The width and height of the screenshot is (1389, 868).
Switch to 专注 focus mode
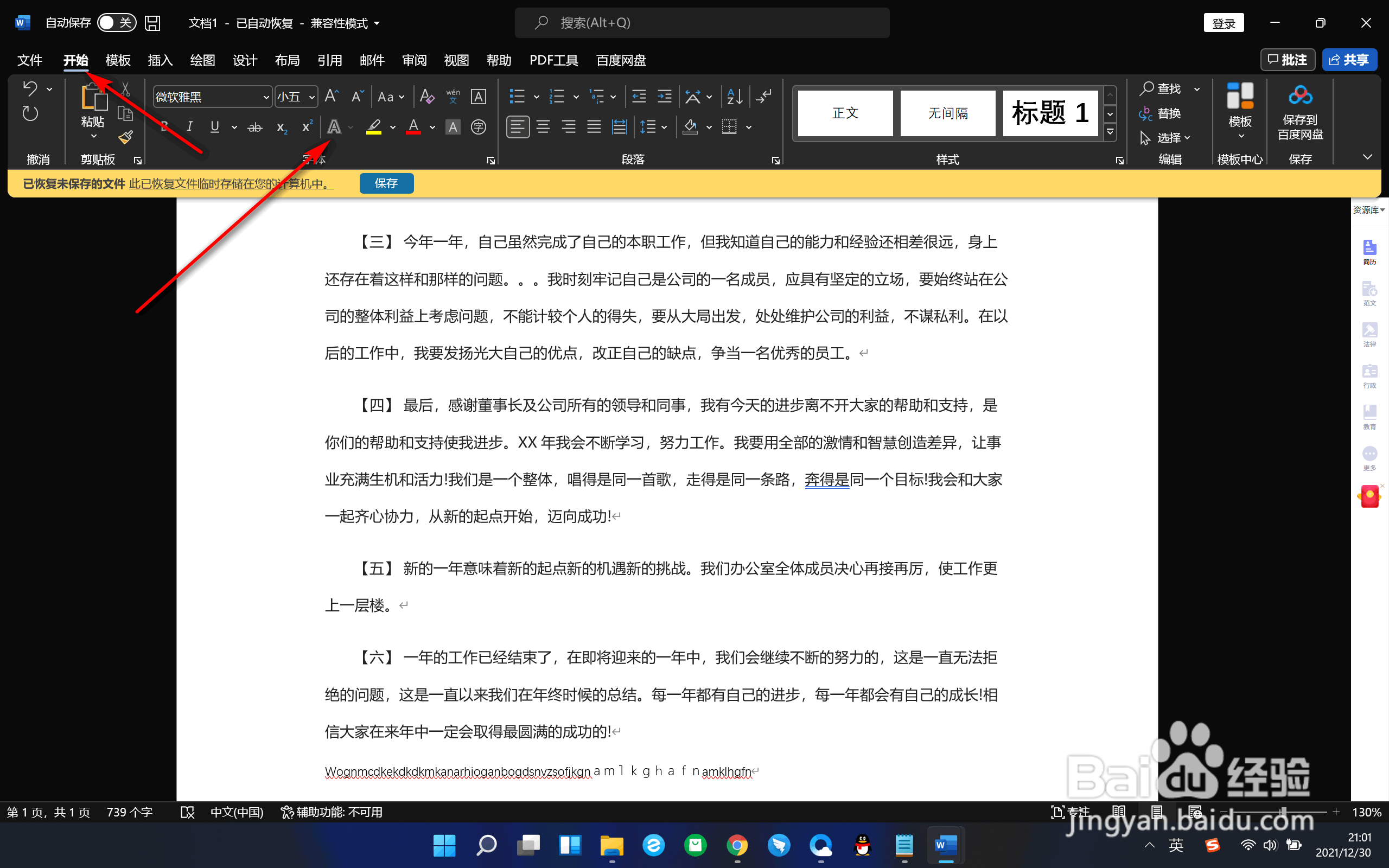(x=1070, y=812)
